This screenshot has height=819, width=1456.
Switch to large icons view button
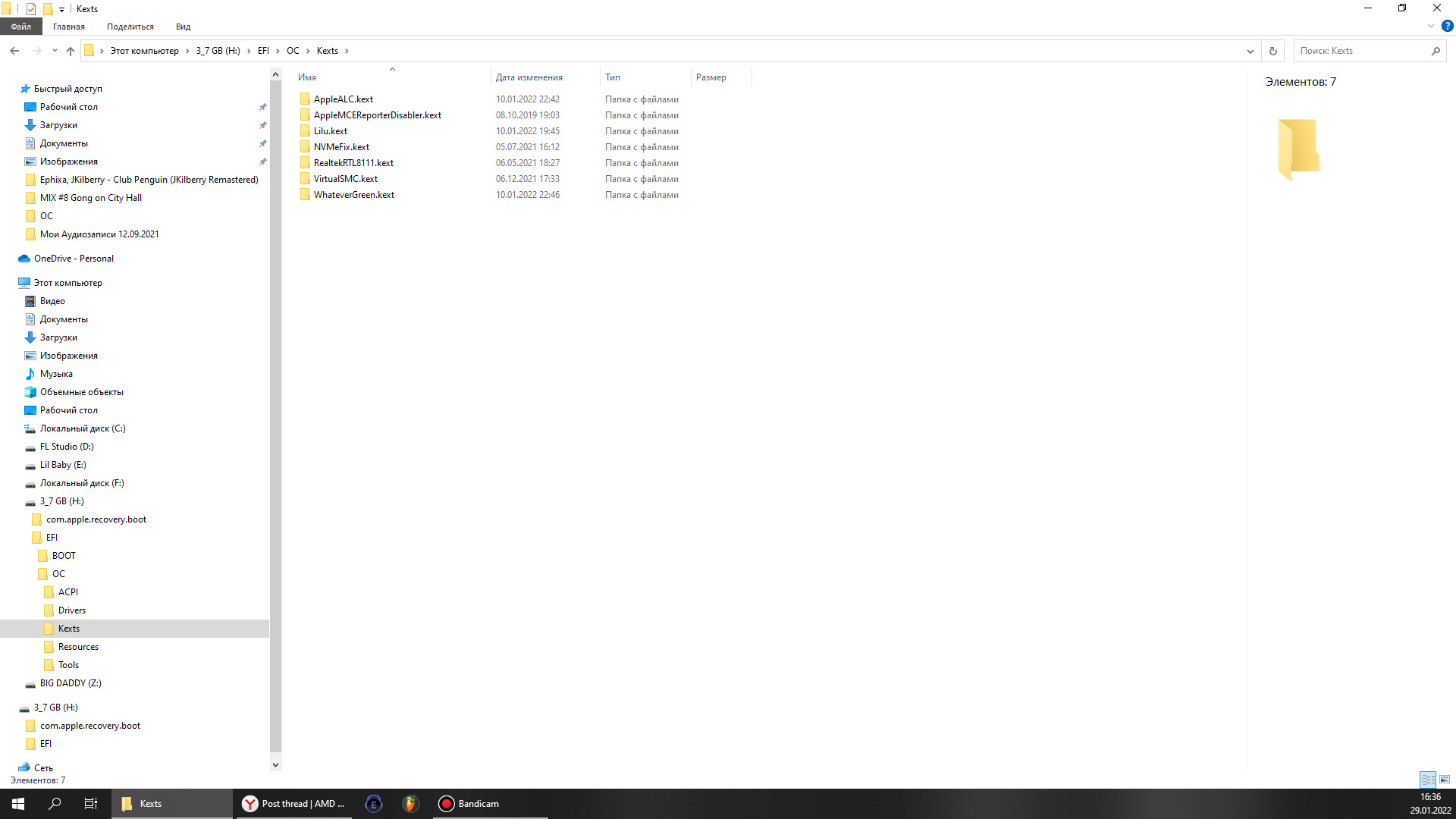1445,779
